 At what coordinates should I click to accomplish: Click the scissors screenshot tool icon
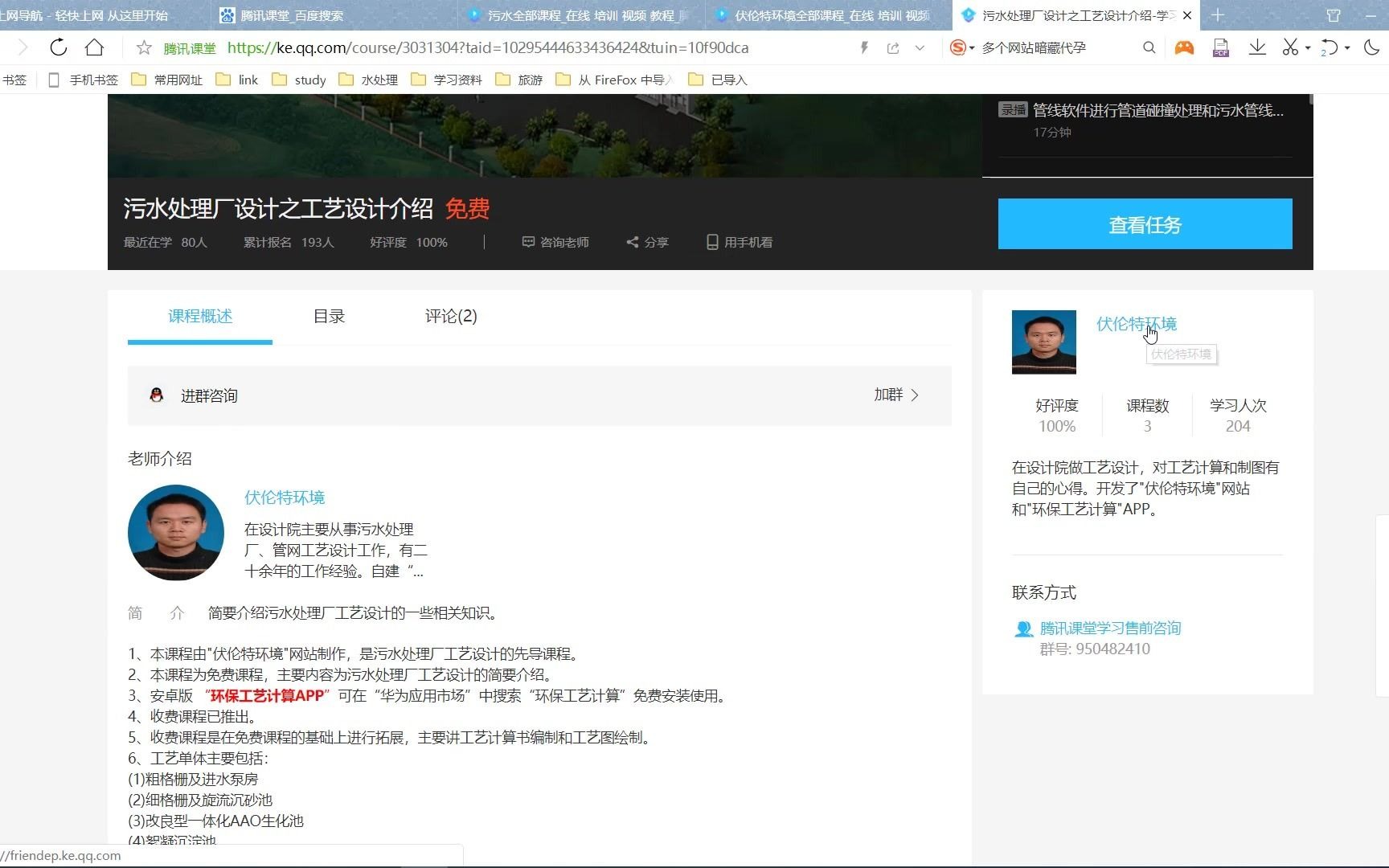(1290, 47)
